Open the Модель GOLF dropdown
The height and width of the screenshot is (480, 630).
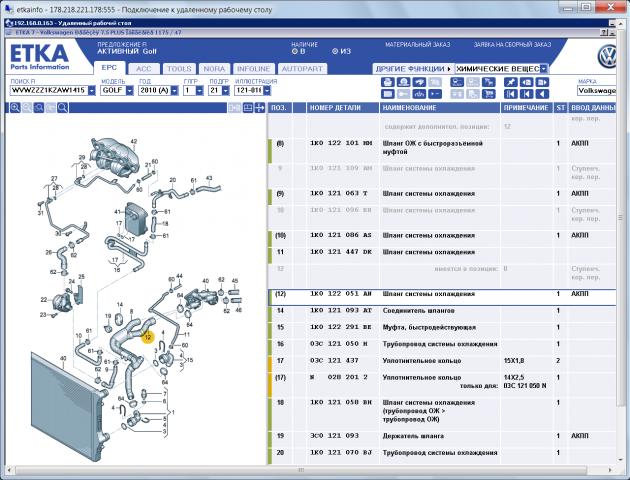[129, 90]
